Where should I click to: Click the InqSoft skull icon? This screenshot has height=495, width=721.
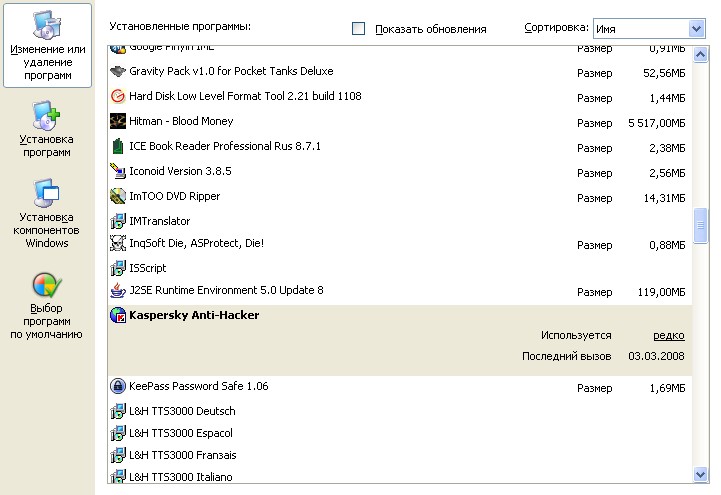pos(118,243)
